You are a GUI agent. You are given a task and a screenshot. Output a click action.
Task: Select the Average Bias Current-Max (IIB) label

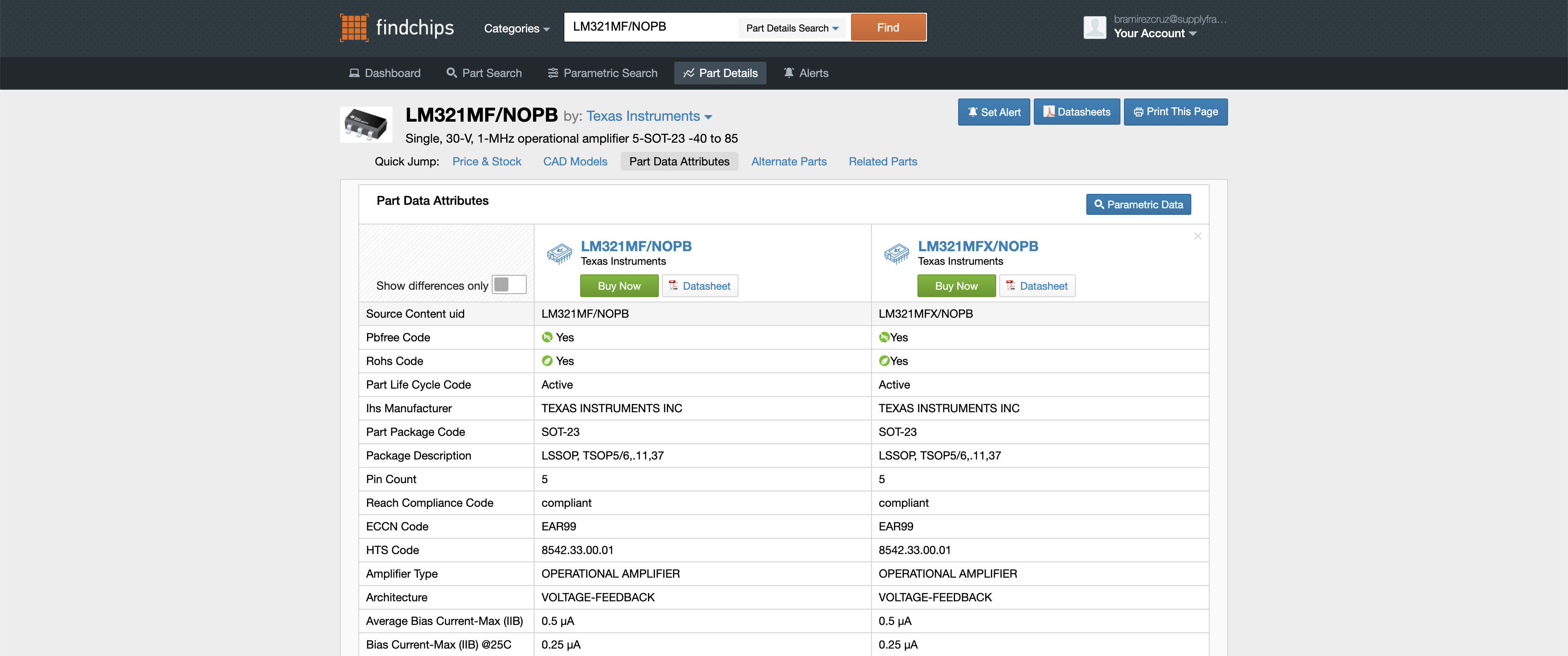coord(444,621)
